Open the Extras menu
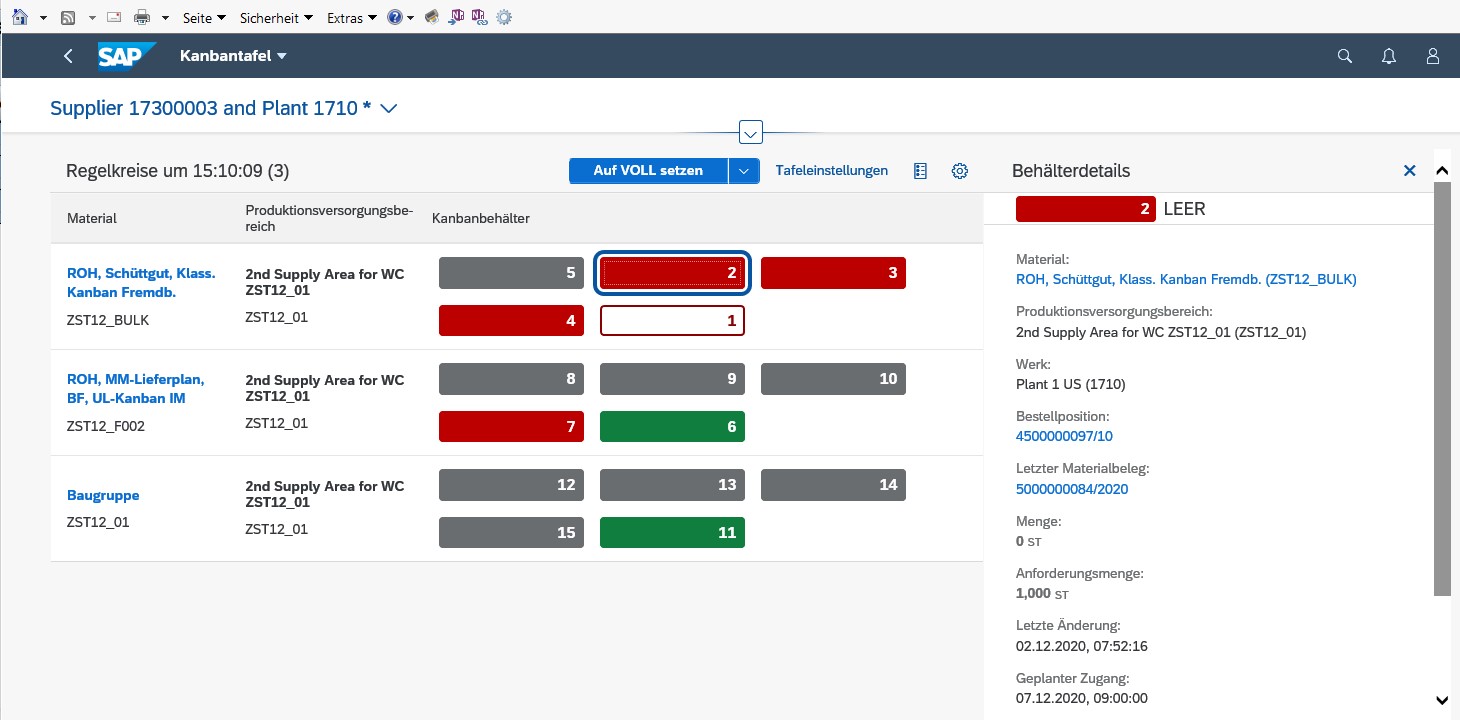 click(x=344, y=17)
